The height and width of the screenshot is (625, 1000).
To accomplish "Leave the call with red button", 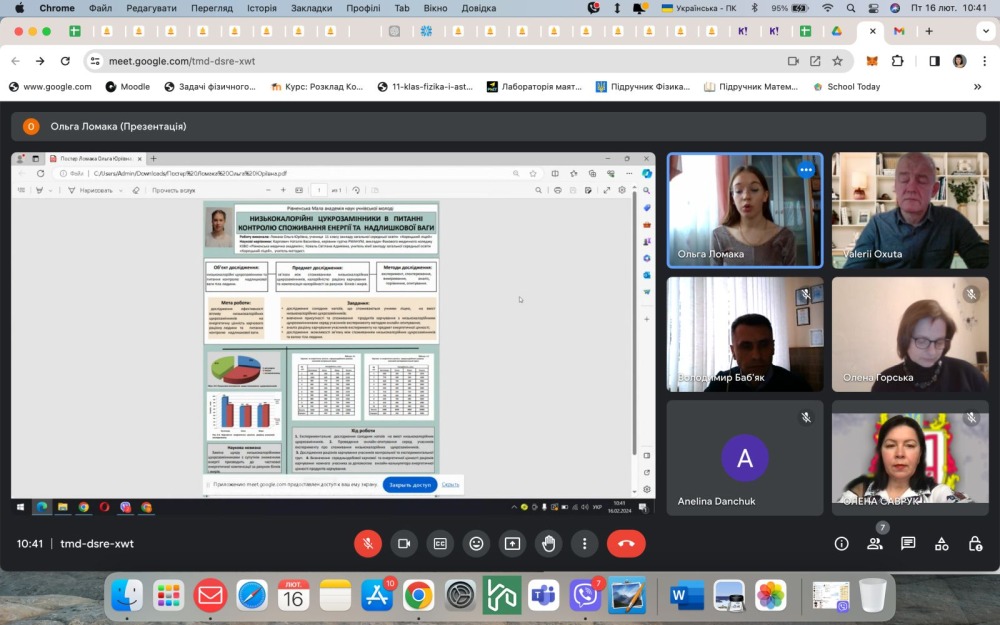I will 626,543.
